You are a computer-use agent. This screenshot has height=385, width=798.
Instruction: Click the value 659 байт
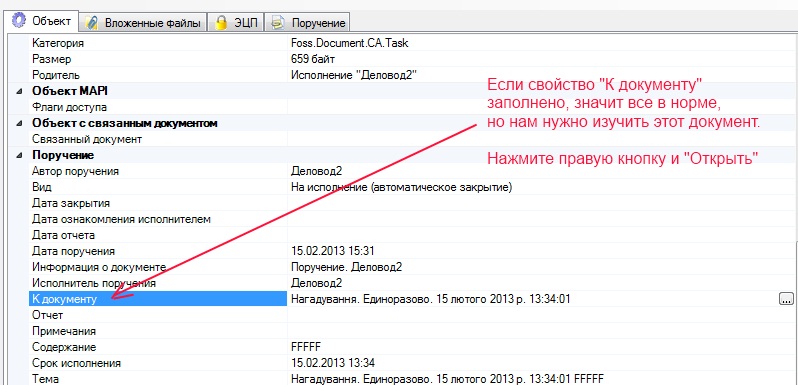(313, 59)
